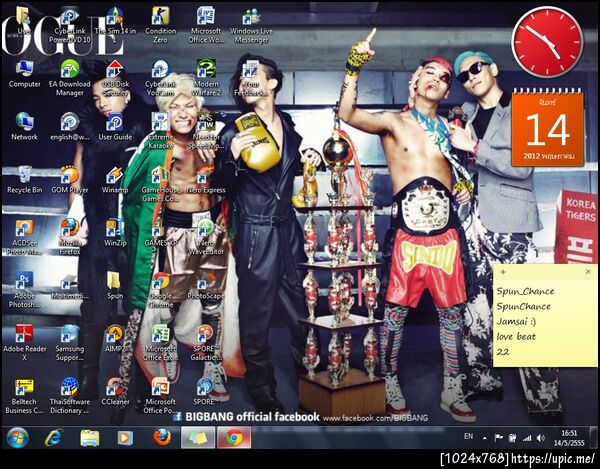Image resolution: width=600 pixels, height=469 pixels.
Task: Add new sticky note plus button
Action: click(503, 272)
